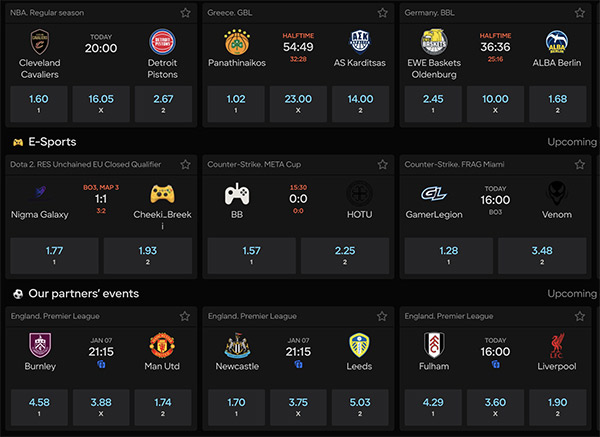600x437 pixels.
Task: Select the 2.25 odds for HOTU
Action: (345, 256)
